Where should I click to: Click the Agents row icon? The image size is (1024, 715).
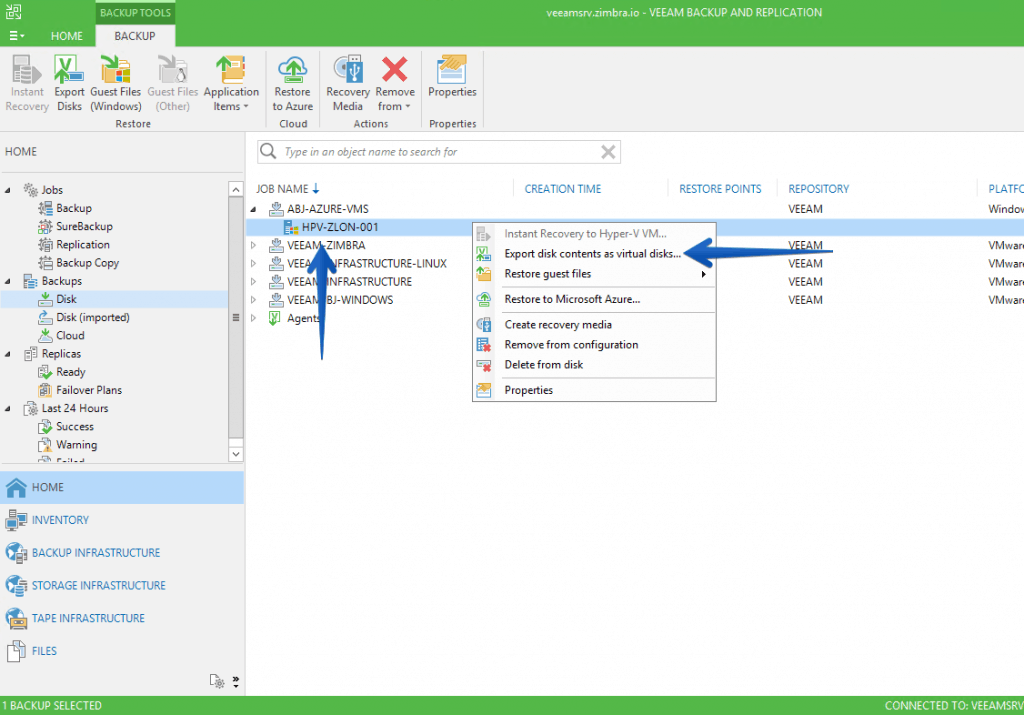(x=275, y=318)
